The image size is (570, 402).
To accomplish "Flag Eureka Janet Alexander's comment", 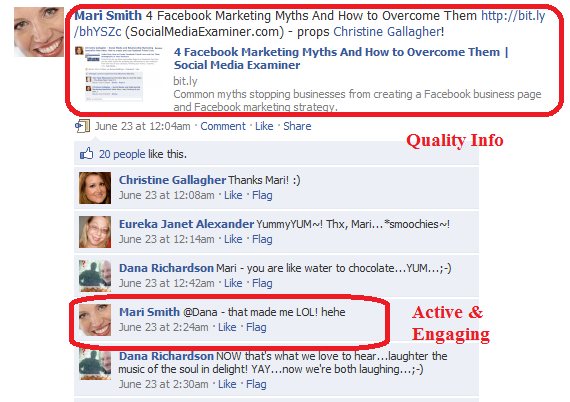I will pyautogui.click(x=262, y=239).
